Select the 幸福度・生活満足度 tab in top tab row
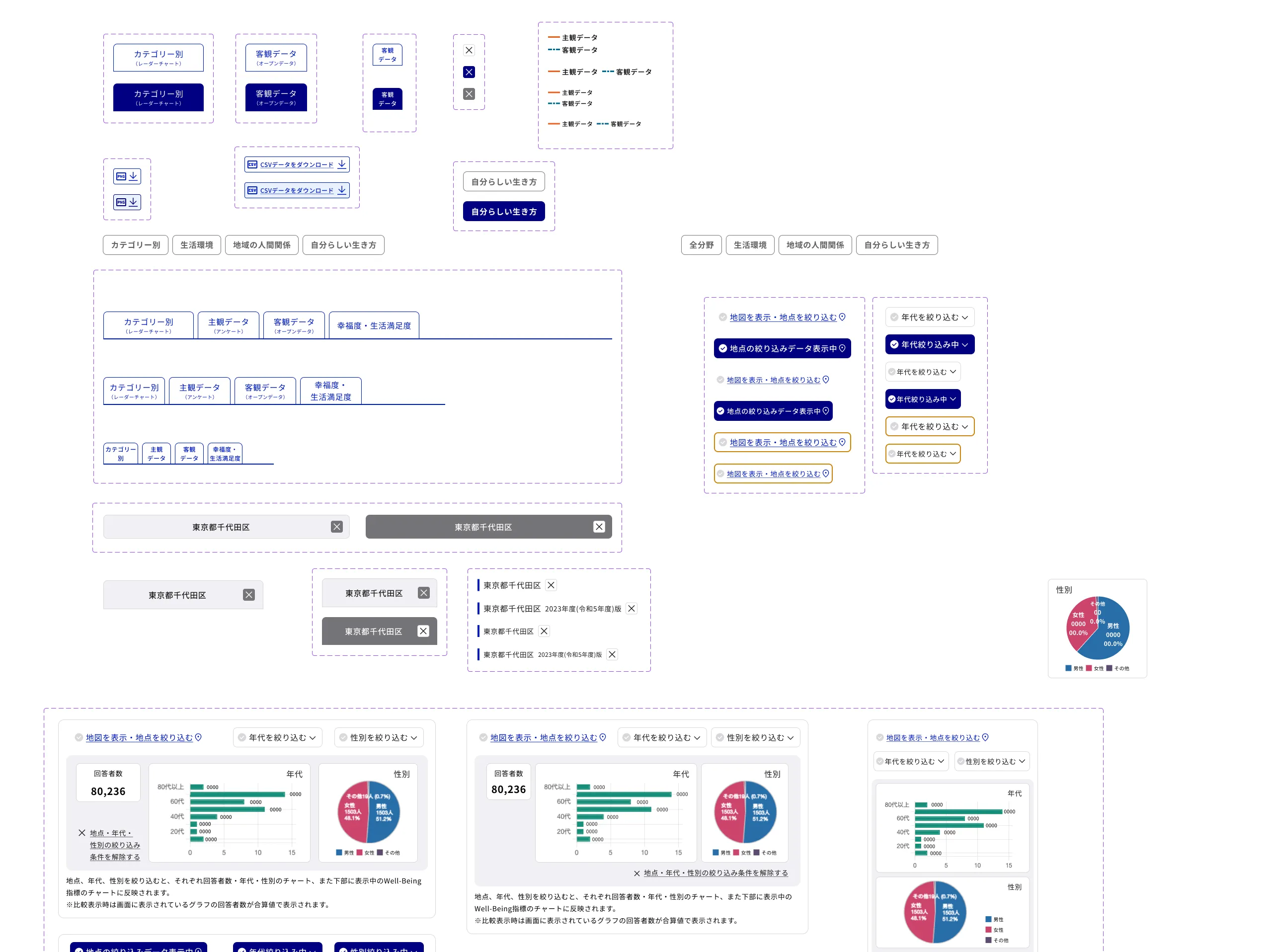 374,325
